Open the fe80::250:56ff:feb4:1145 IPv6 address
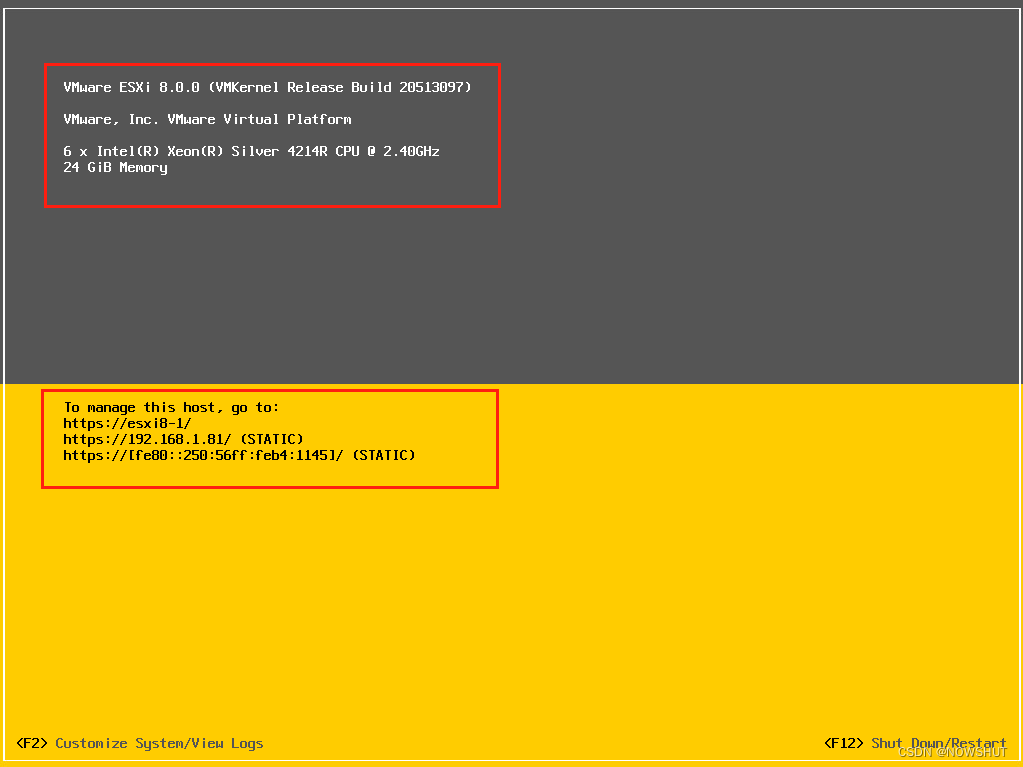1023x767 pixels. click(x=239, y=455)
